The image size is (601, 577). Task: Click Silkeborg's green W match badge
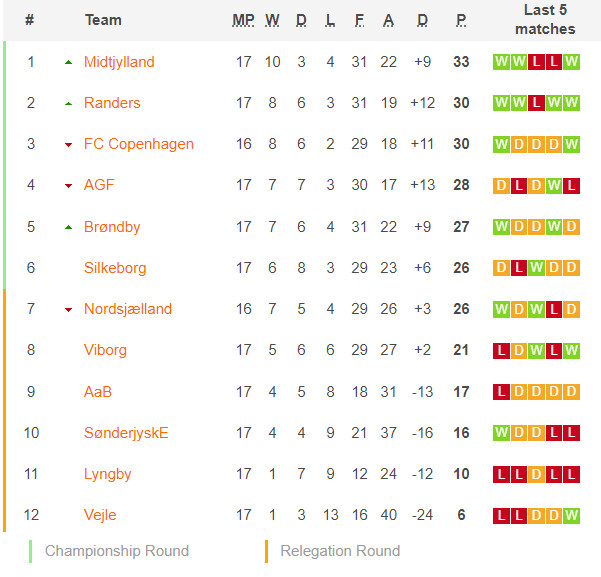[x=536, y=268]
